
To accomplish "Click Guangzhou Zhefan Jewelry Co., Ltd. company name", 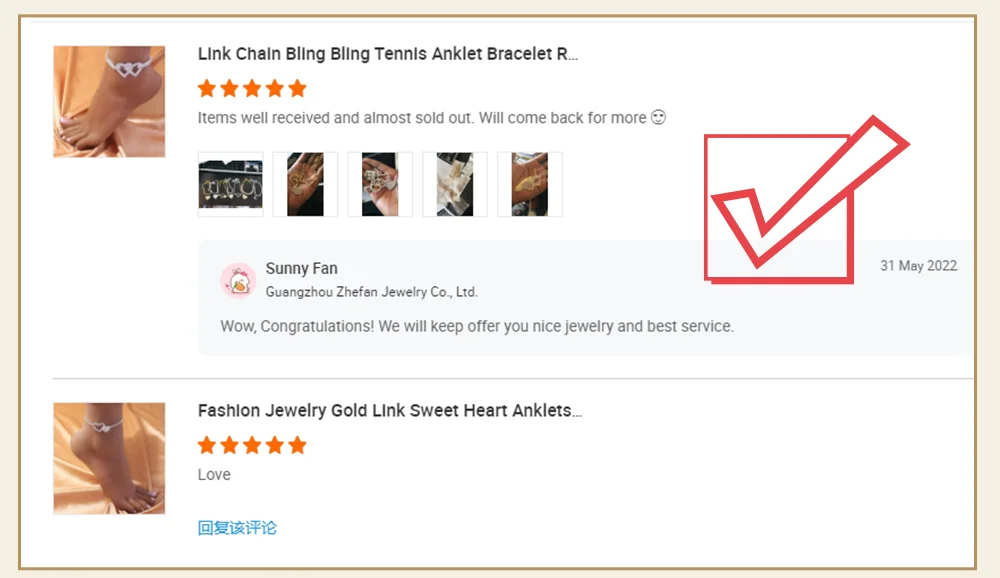I will pyautogui.click(x=371, y=292).
